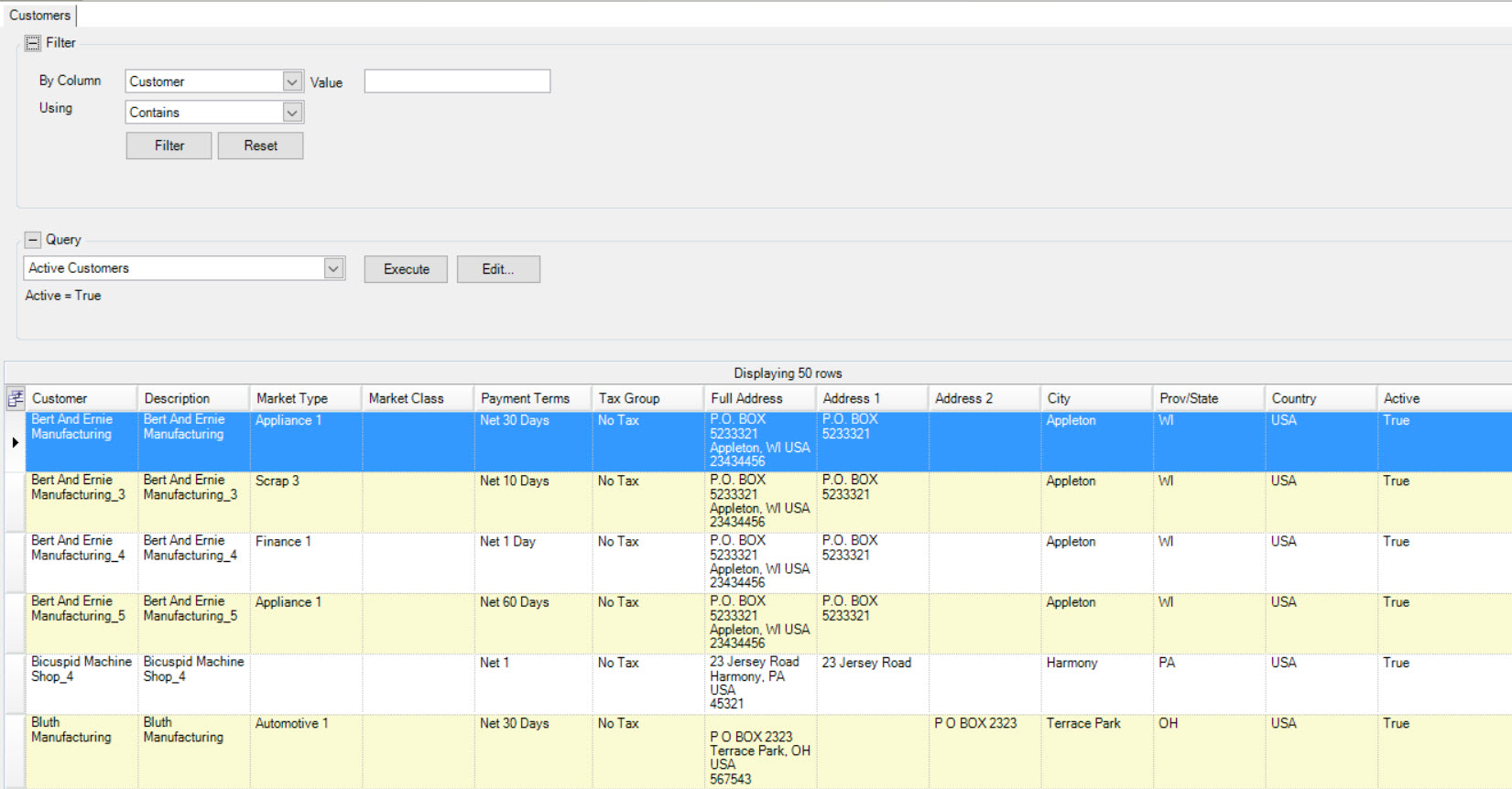Select the Bicuspid Machine Shop_4 customer cell
The width and height of the screenshot is (1512, 789).
coord(82,684)
